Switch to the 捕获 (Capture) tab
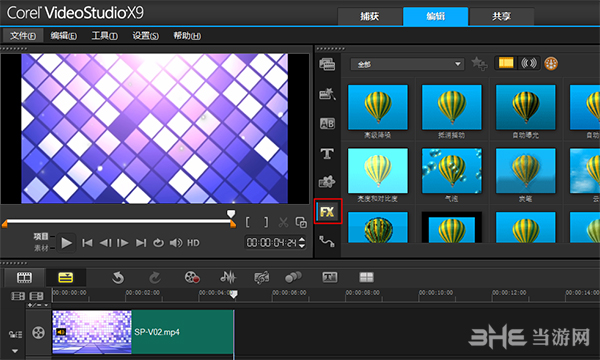The image size is (600, 360). [x=370, y=16]
